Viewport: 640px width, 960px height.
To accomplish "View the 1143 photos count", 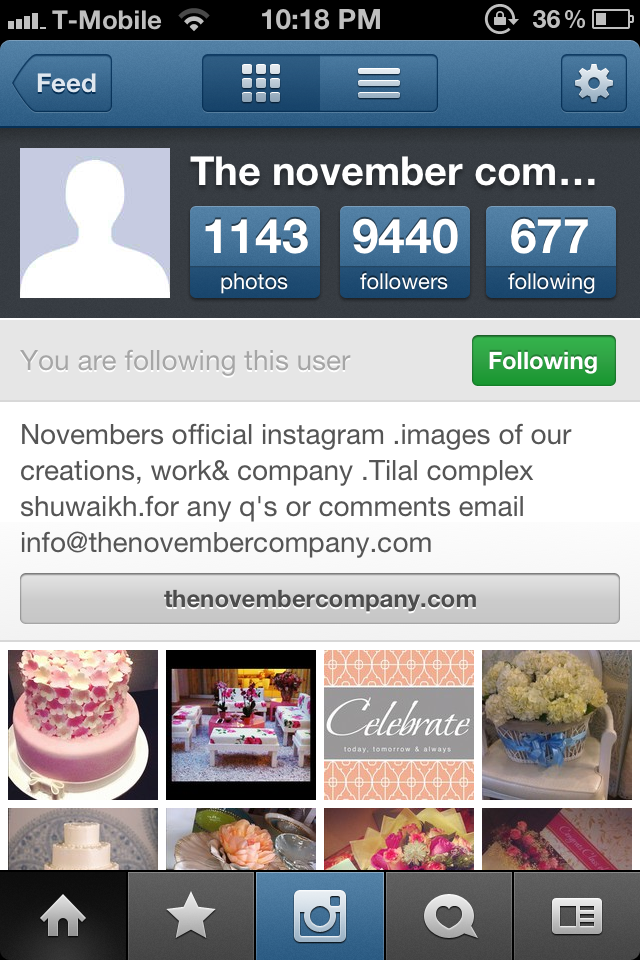I will pos(255,252).
